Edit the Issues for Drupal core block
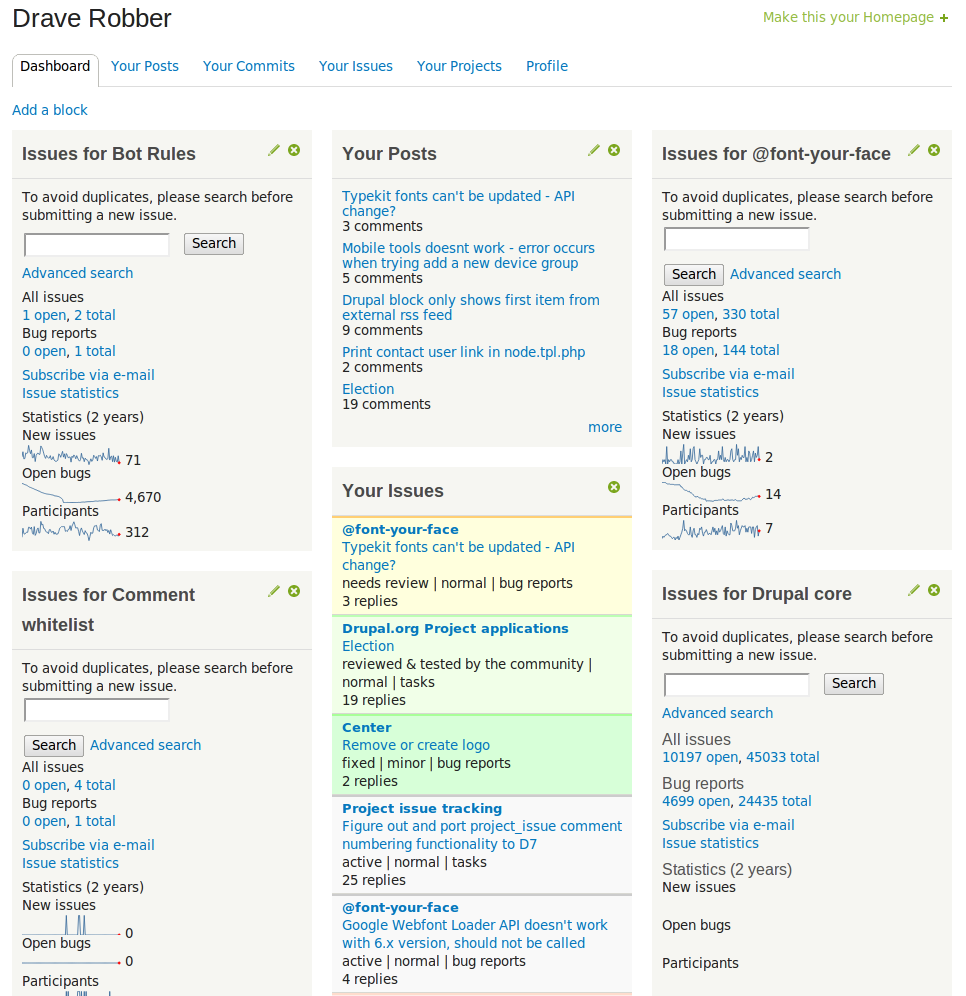 914,590
